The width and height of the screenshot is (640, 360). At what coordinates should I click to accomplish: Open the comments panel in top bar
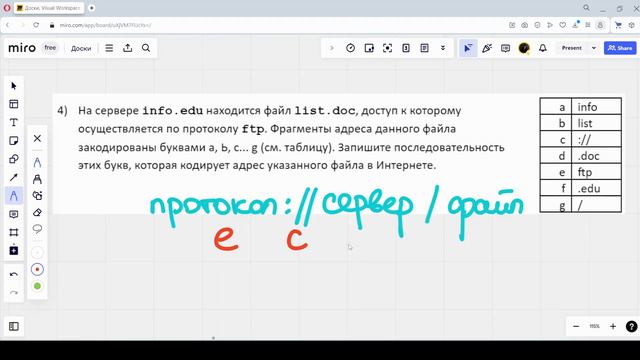point(505,48)
